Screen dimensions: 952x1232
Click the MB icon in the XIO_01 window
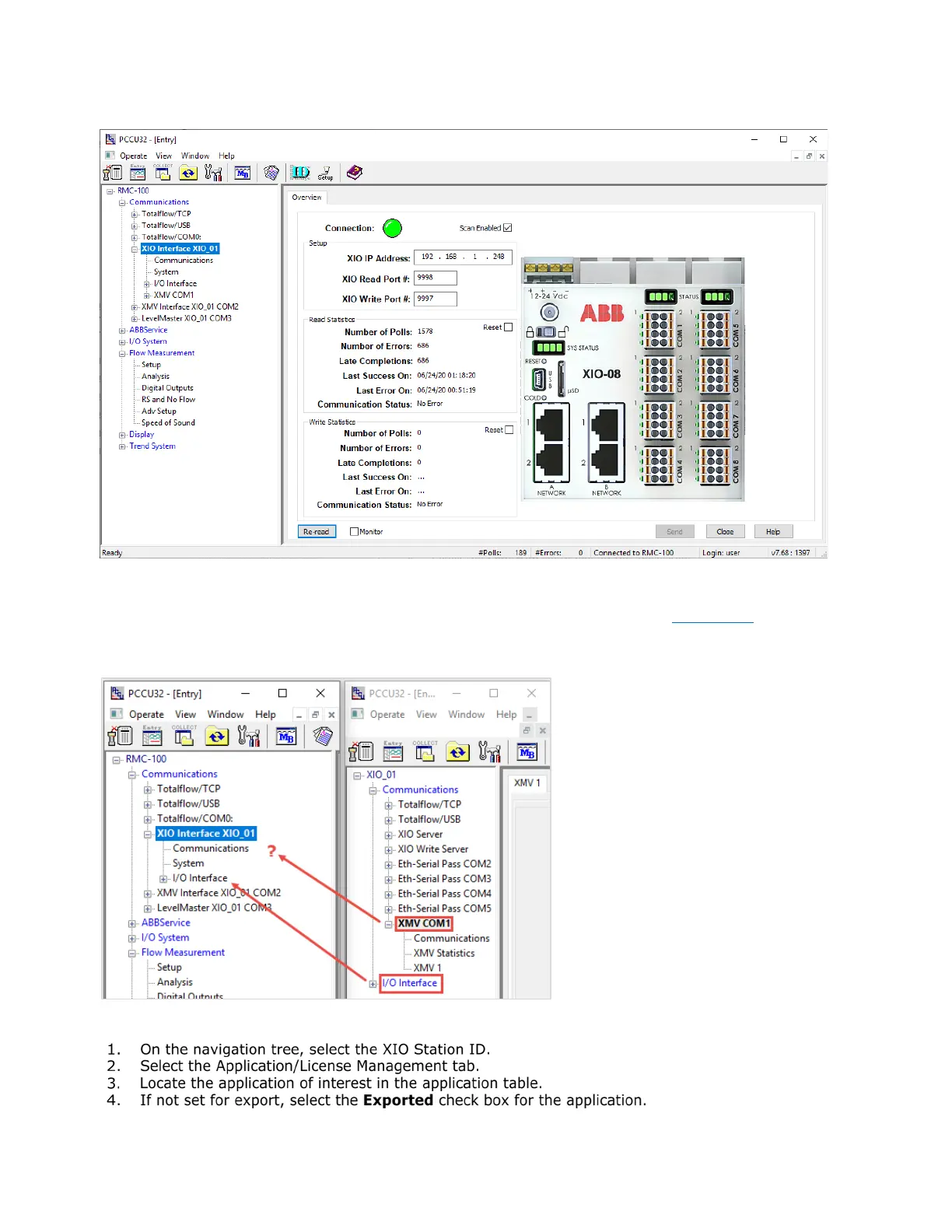point(527,752)
